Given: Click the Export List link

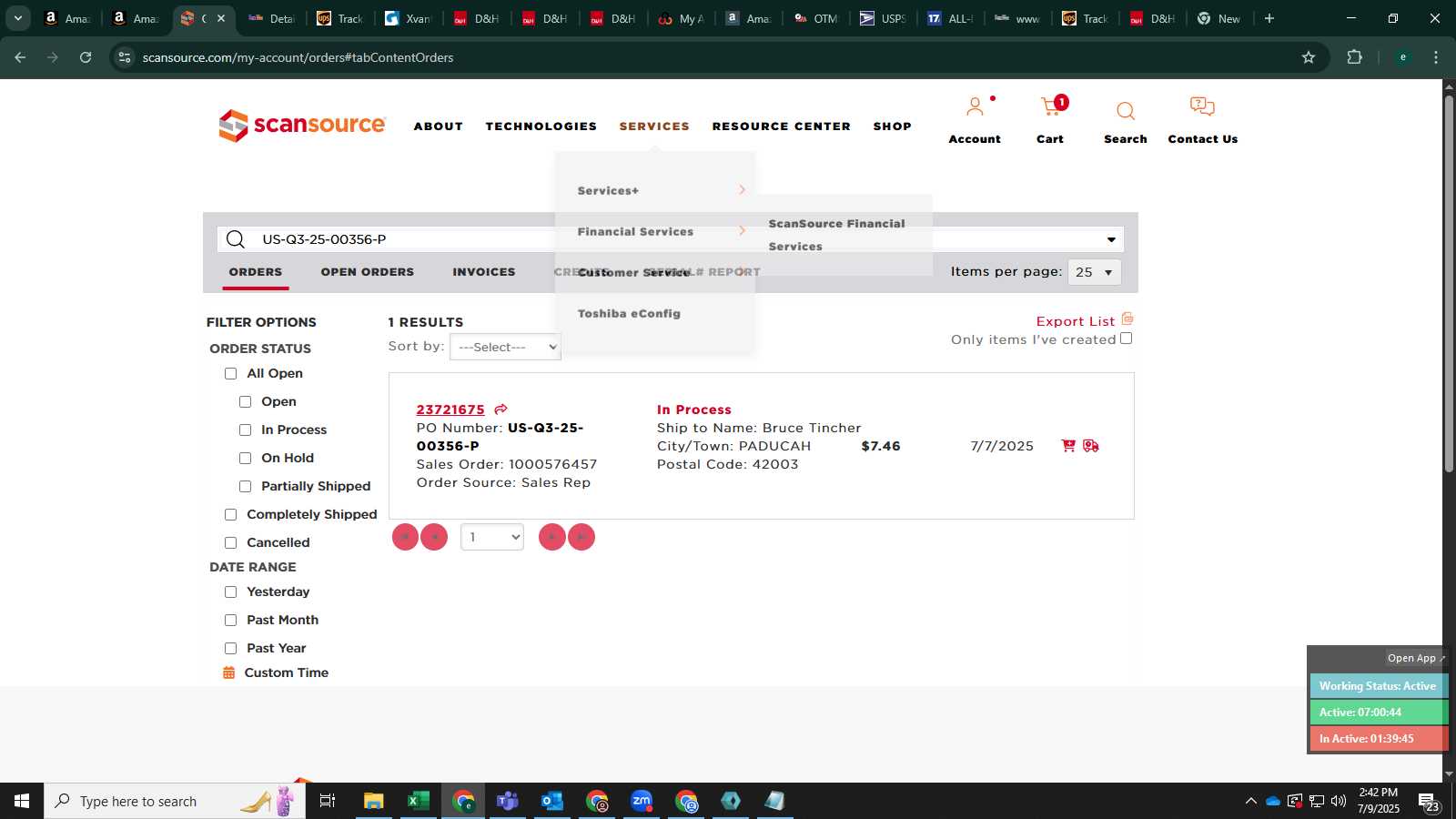Looking at the screenshot, I should [x=1076, y=321].
